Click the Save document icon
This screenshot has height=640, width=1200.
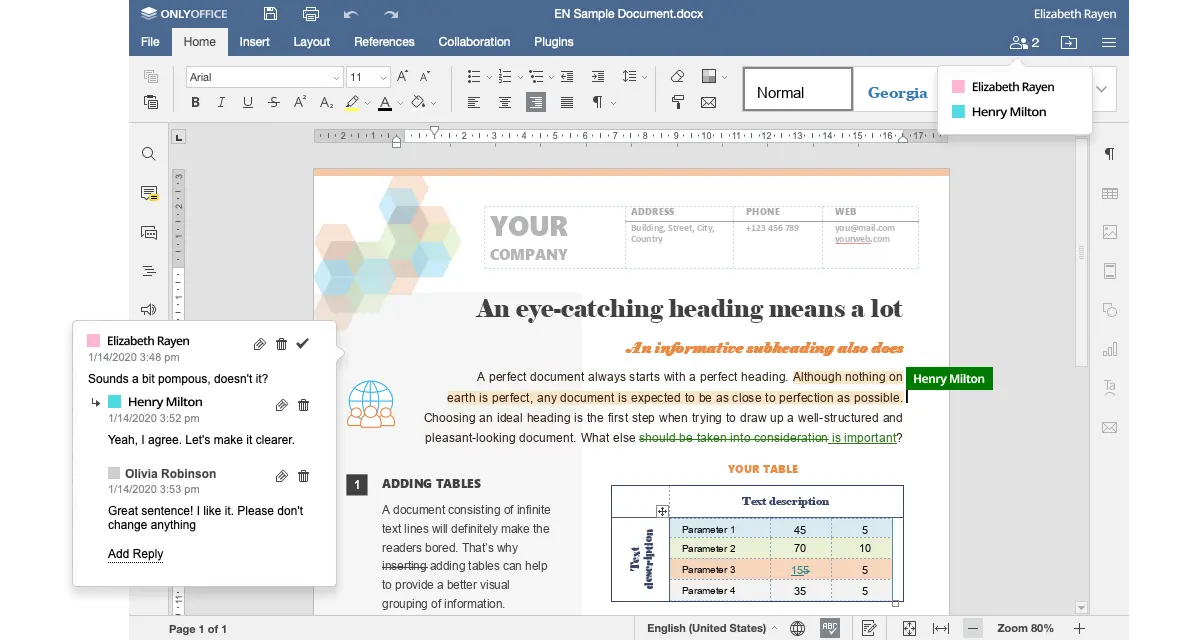[271, 14]
